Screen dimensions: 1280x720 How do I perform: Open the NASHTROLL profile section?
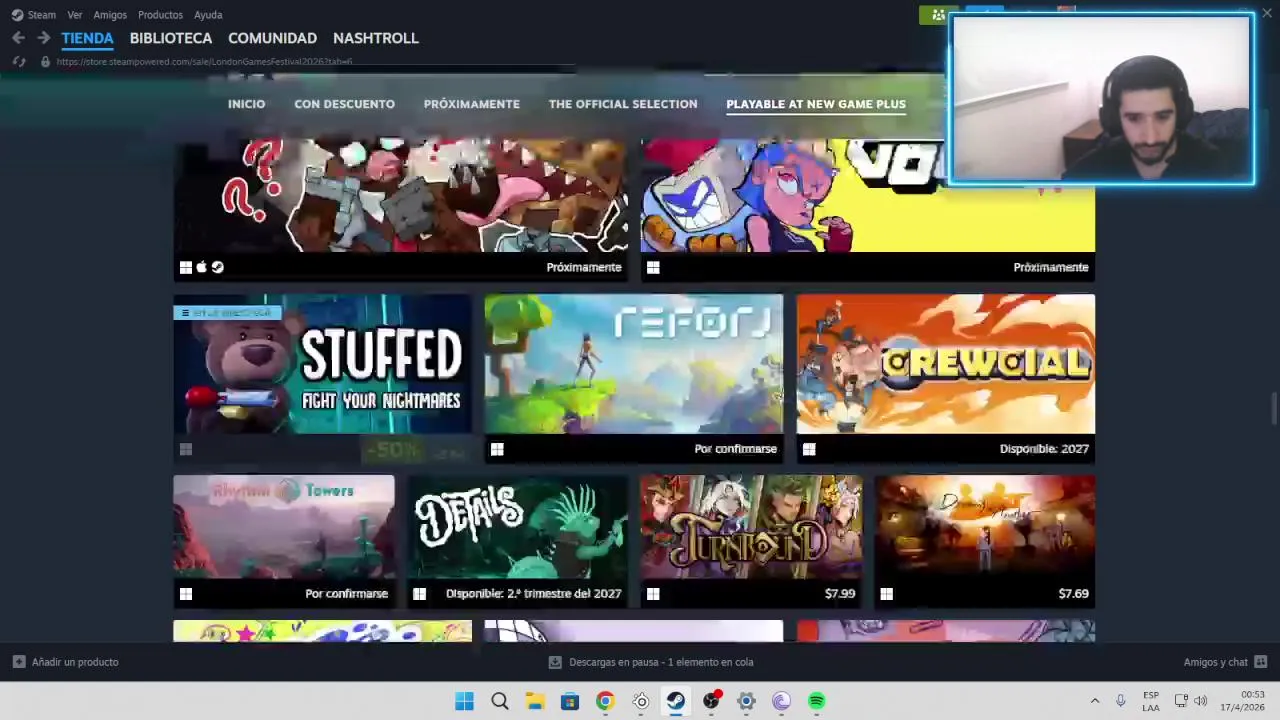coord(376,38)
